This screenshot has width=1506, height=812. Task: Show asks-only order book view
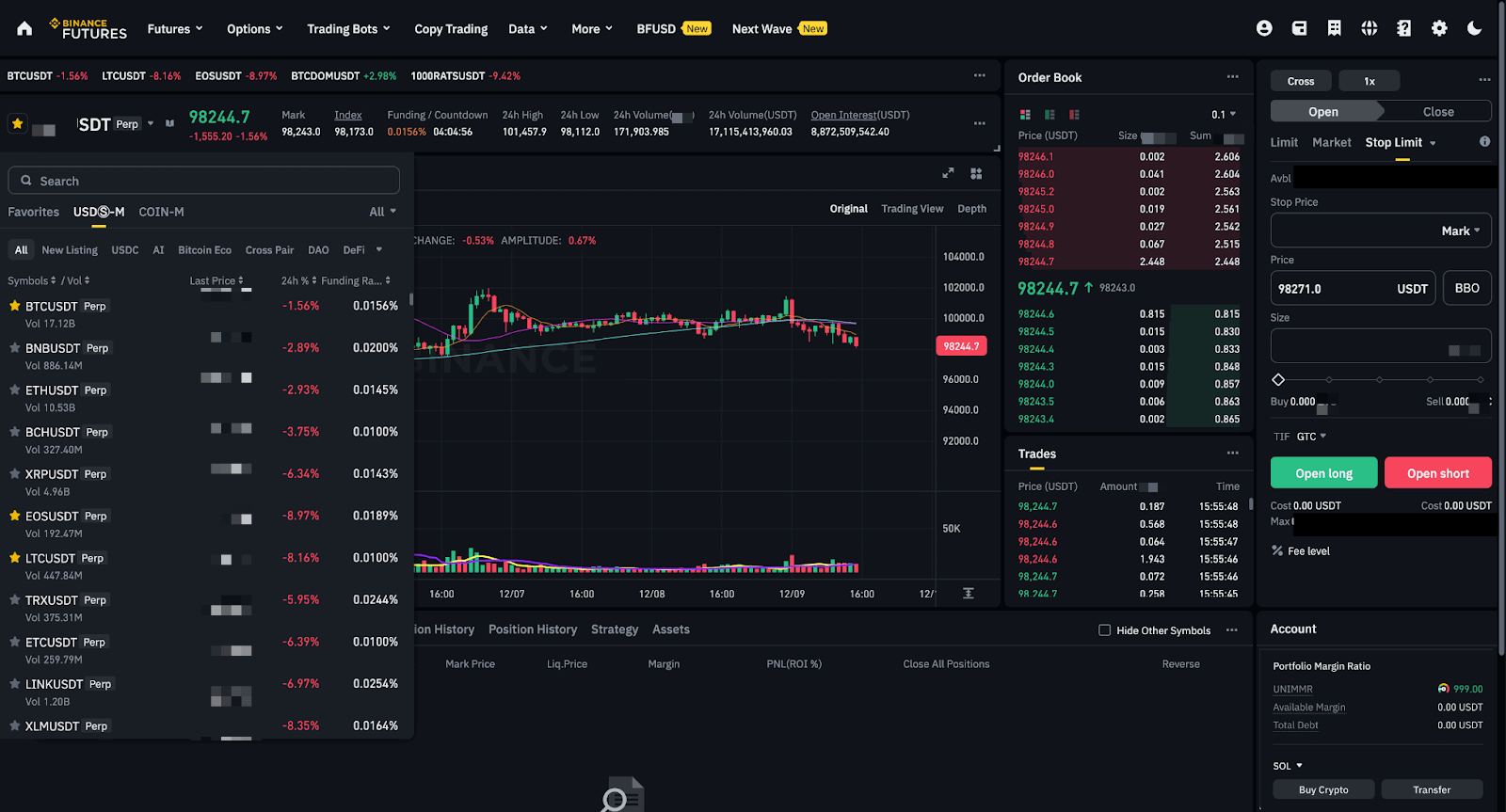coord(1074,115)
